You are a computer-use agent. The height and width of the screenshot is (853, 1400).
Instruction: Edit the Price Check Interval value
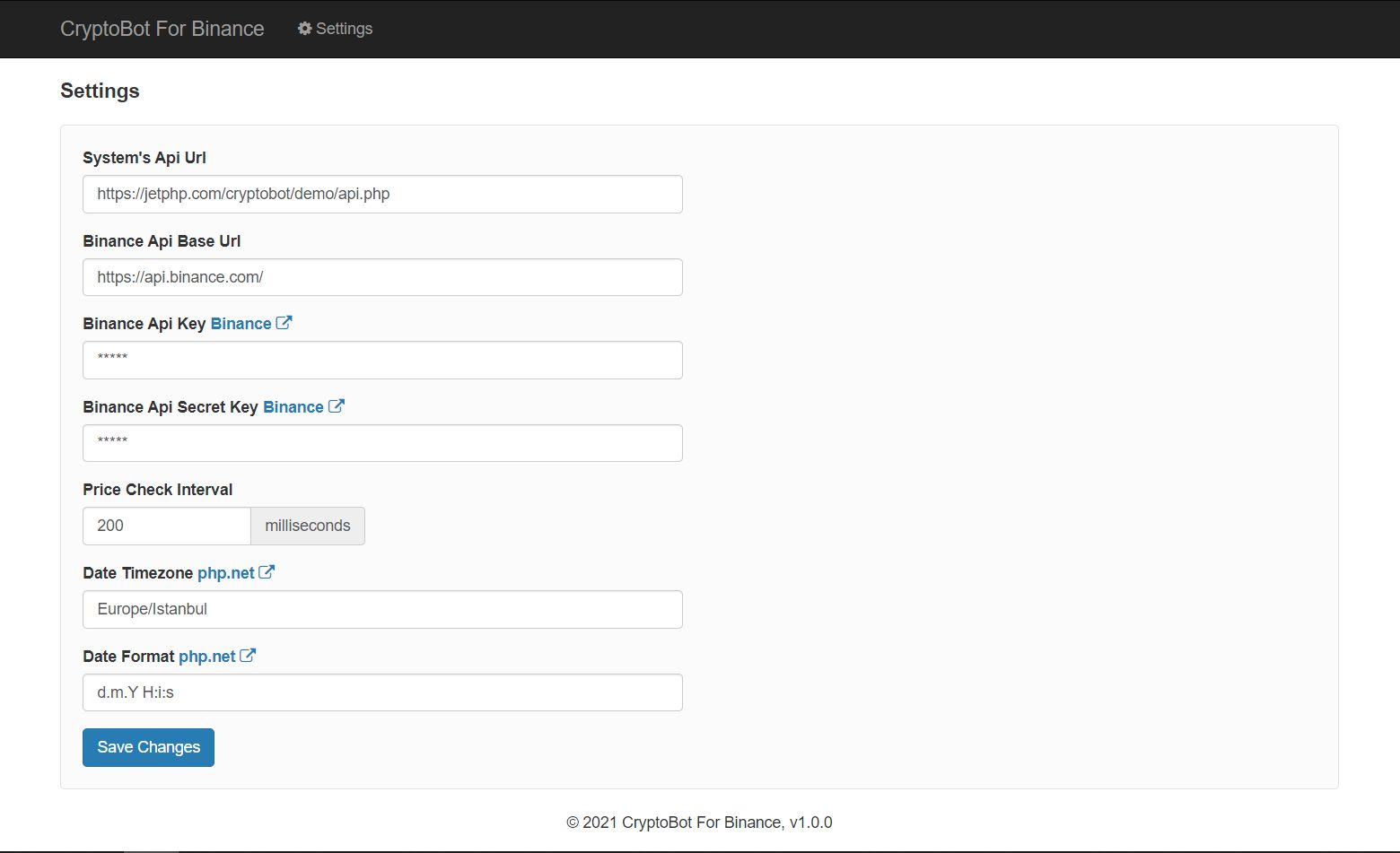[166, 526]
